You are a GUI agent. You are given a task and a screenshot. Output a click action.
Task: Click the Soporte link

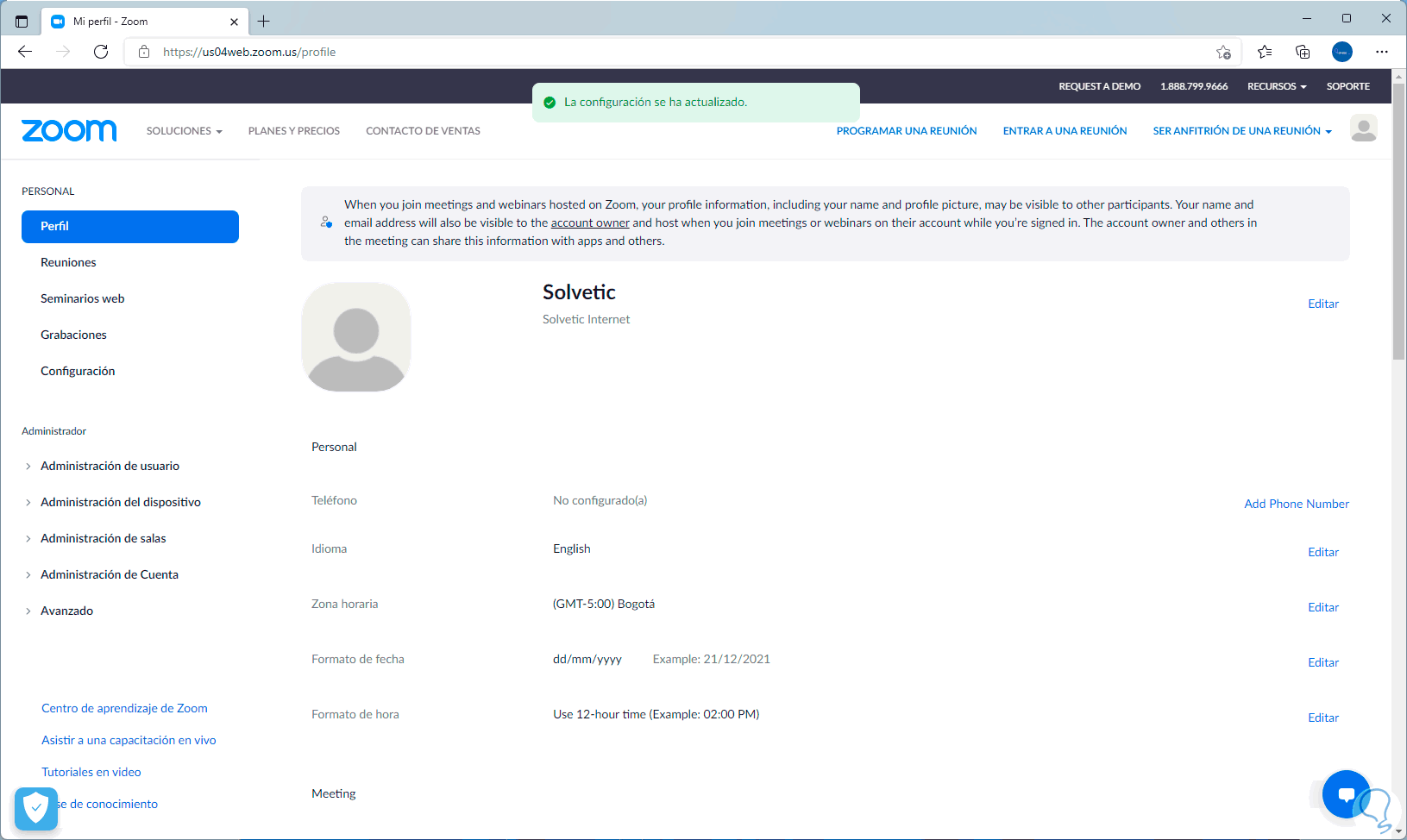click(x=1348, y=86)
